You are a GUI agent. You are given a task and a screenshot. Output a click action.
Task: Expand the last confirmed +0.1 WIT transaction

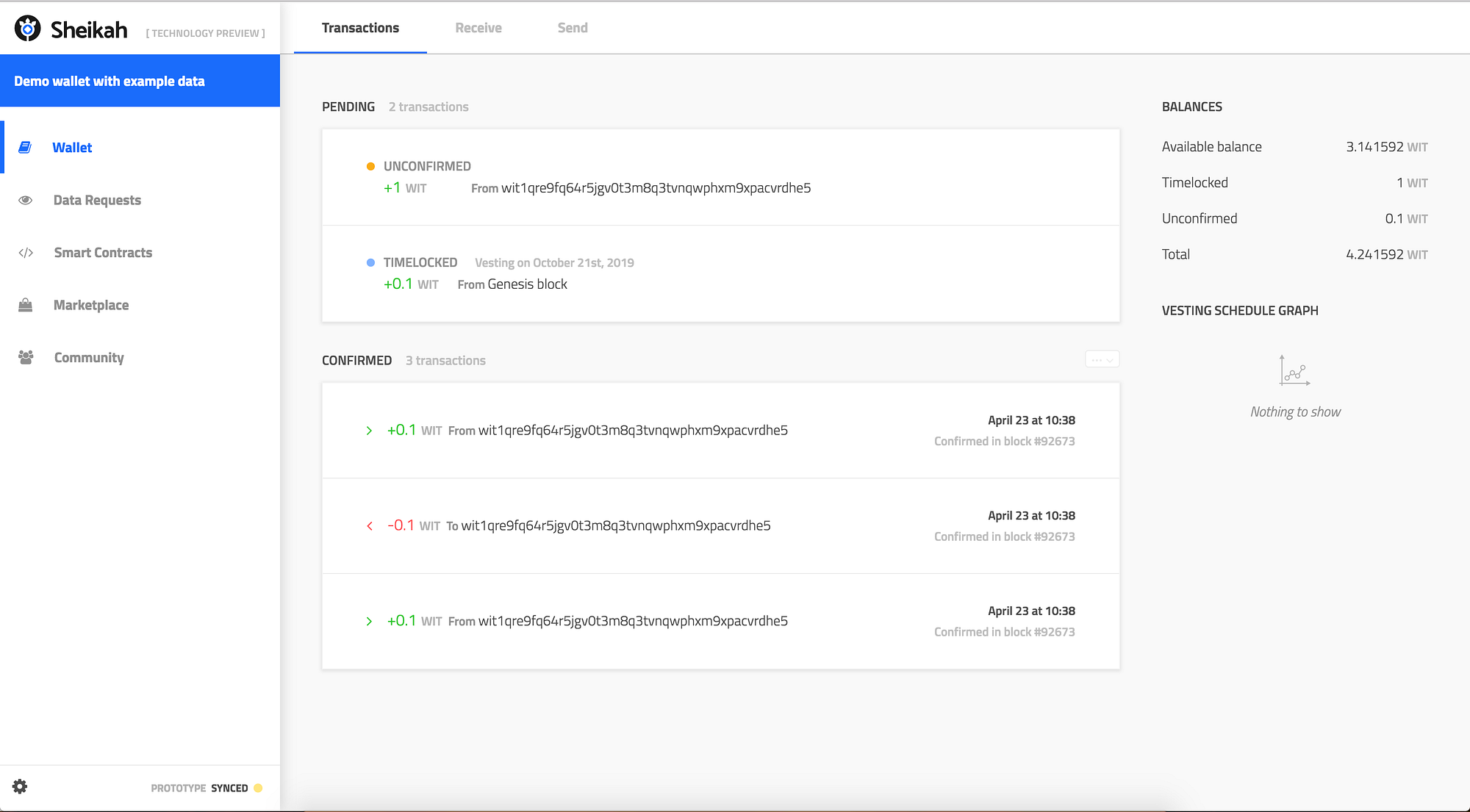(369, 621)
